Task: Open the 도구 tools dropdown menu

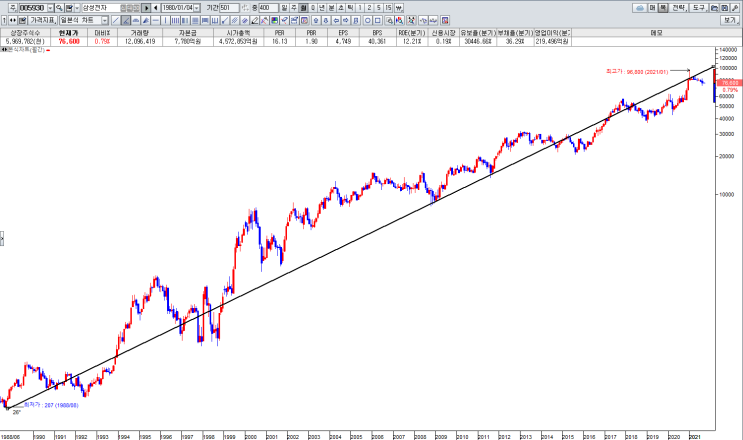Action: [698, 8]
